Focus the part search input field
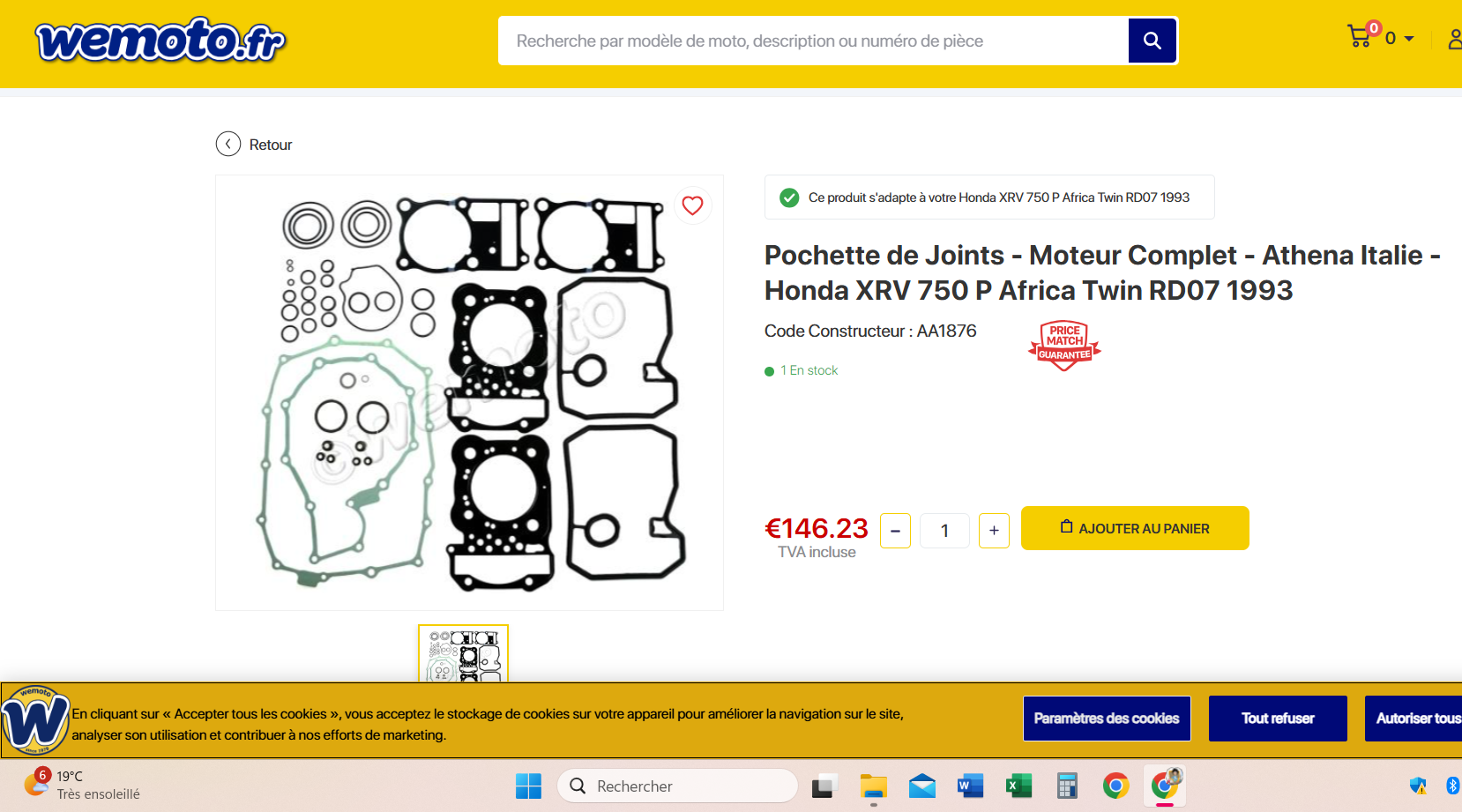 pyautogui.click(x=813, y=41)
